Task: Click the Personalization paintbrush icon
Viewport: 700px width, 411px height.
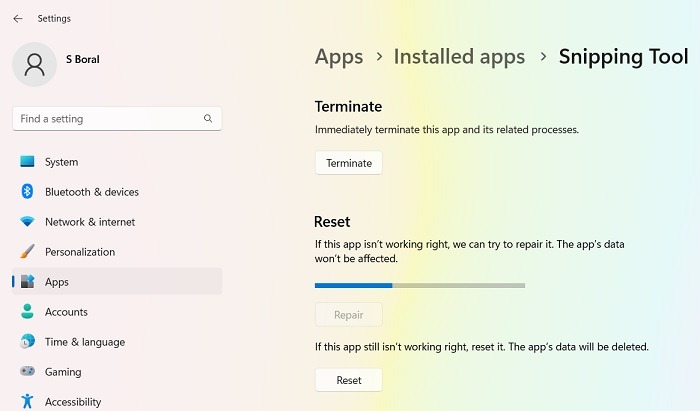Action: (x=27, y=251)
